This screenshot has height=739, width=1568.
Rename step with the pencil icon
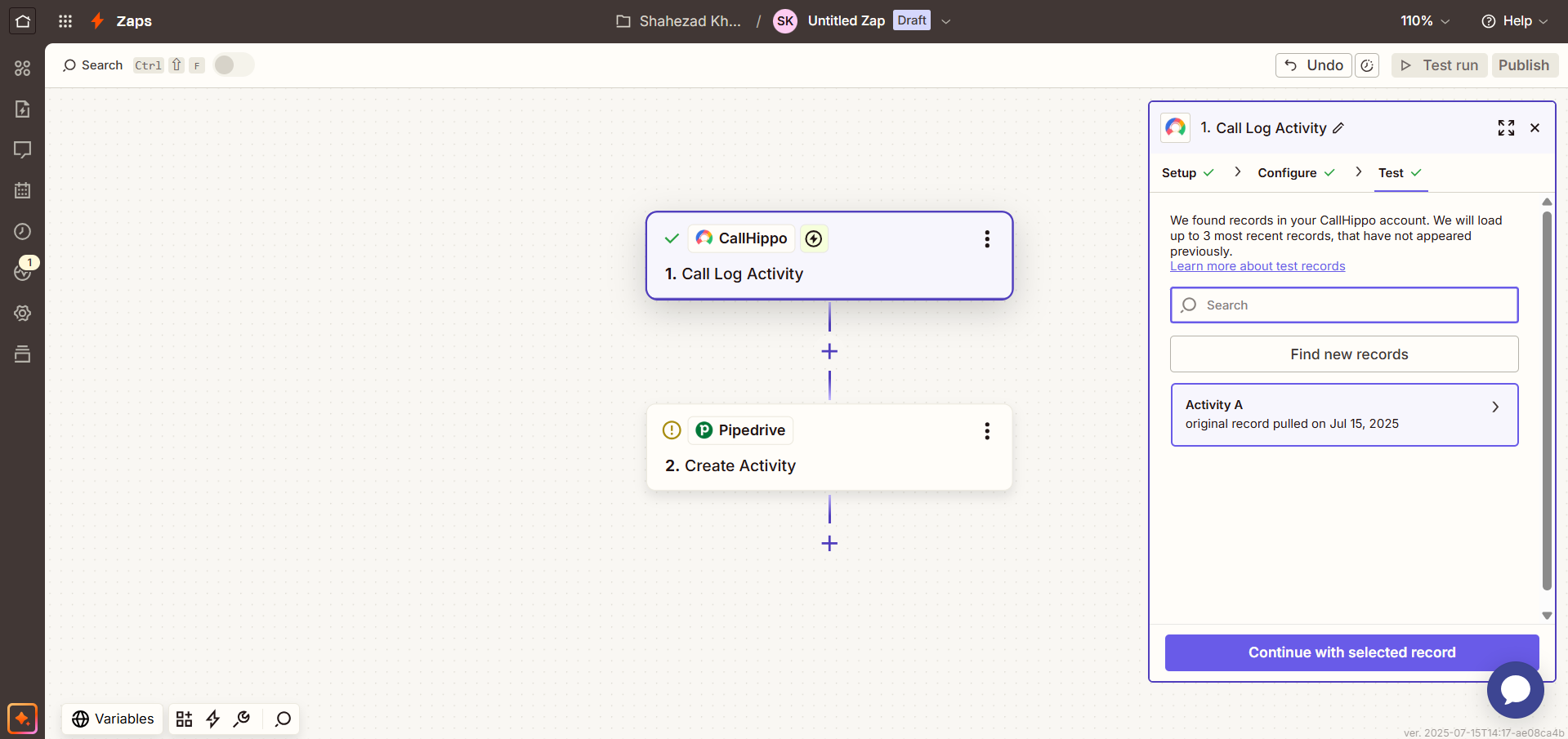[x=1338, y=128]
